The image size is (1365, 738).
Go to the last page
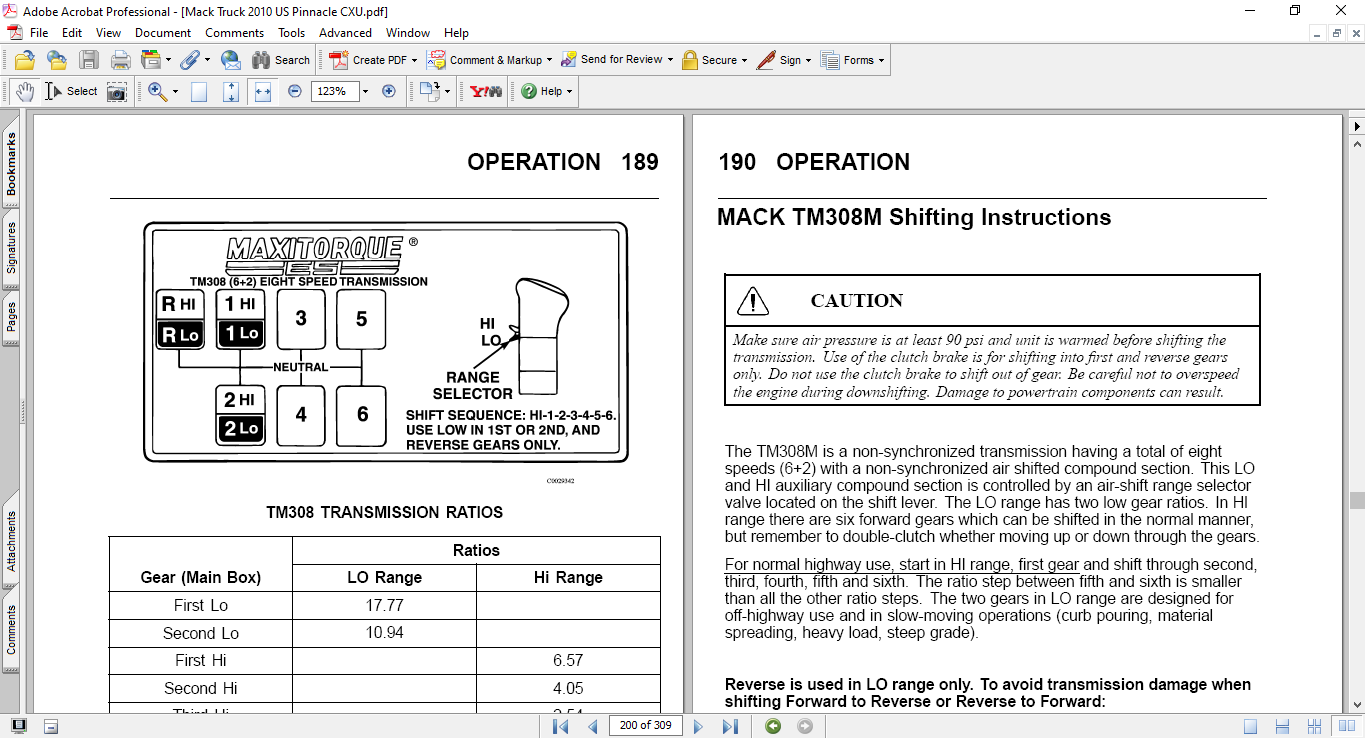730,726
